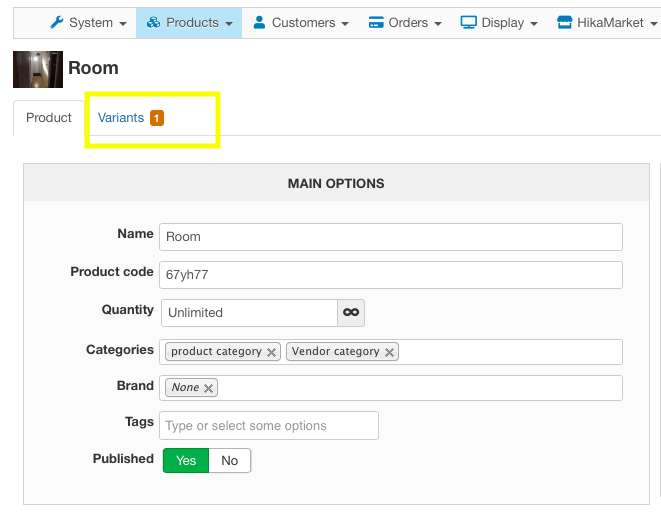Screen dimensions: 661x513
Task: Click the infinity unlimited quantity button
Action: (x=351, y=313)
